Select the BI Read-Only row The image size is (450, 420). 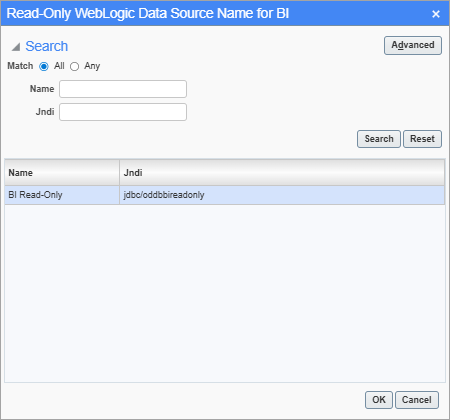(x=225, y=195)
